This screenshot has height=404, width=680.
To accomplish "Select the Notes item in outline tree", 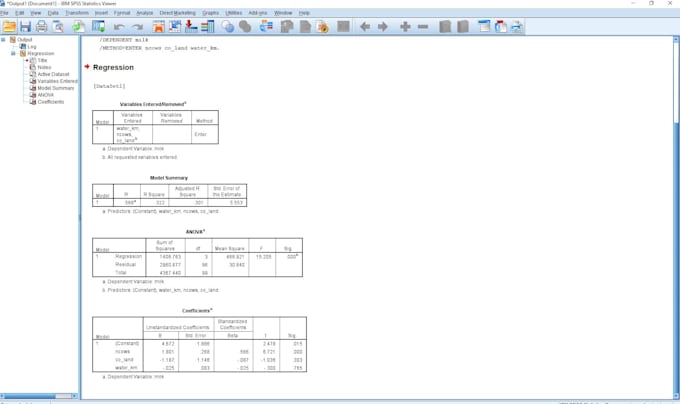I will (44, 67).
